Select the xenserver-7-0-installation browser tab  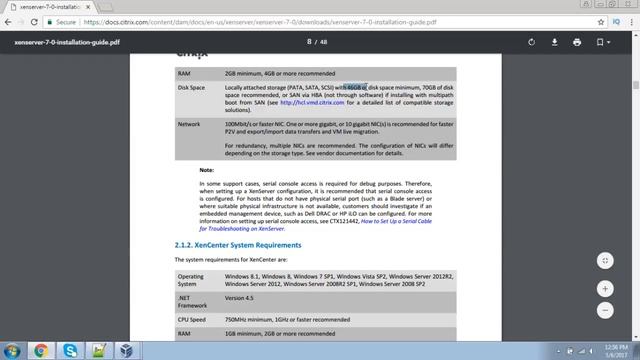(49, 7)
